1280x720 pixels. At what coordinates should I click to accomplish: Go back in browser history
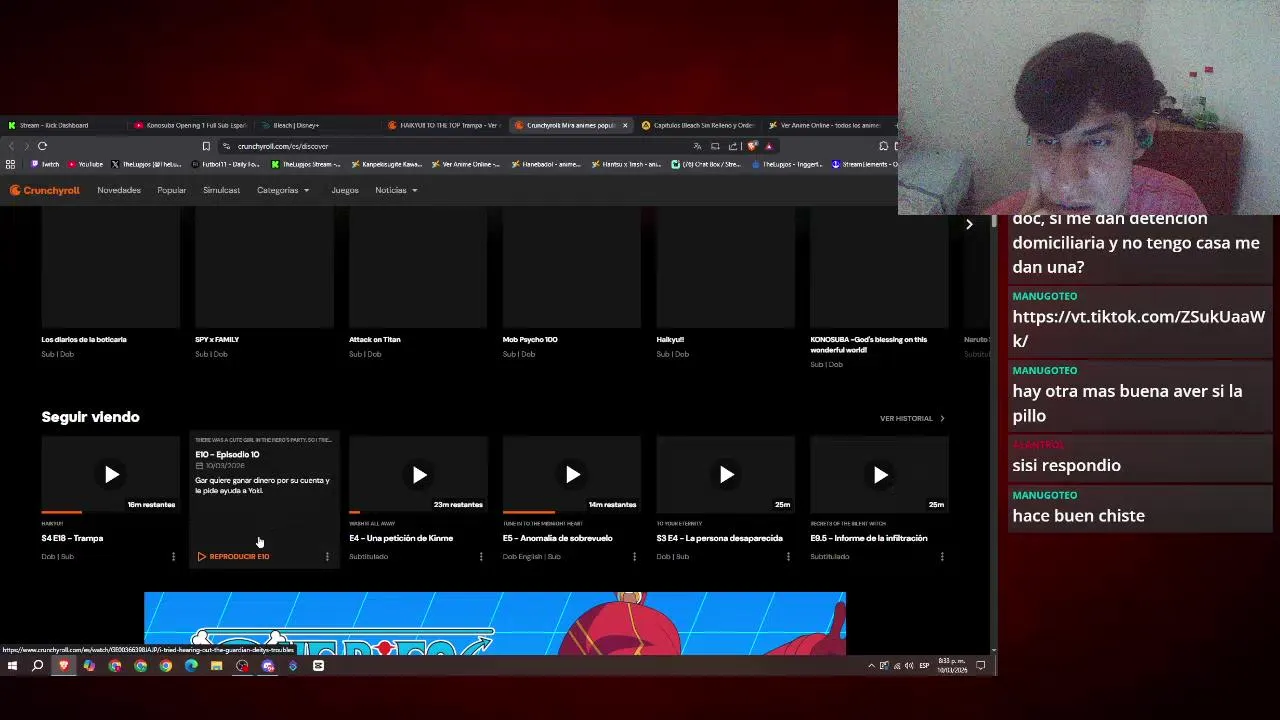point(12,146)
